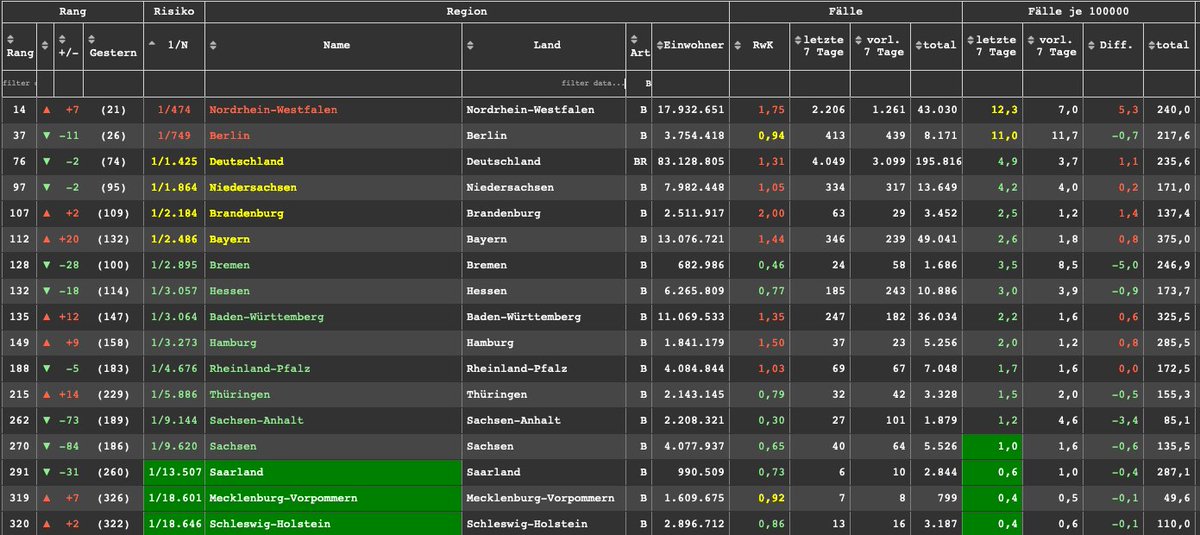This screenshot has height=535, width=1200.
Task: Click Einwohner value 83.128.805
Action: (x=690, y=161)
